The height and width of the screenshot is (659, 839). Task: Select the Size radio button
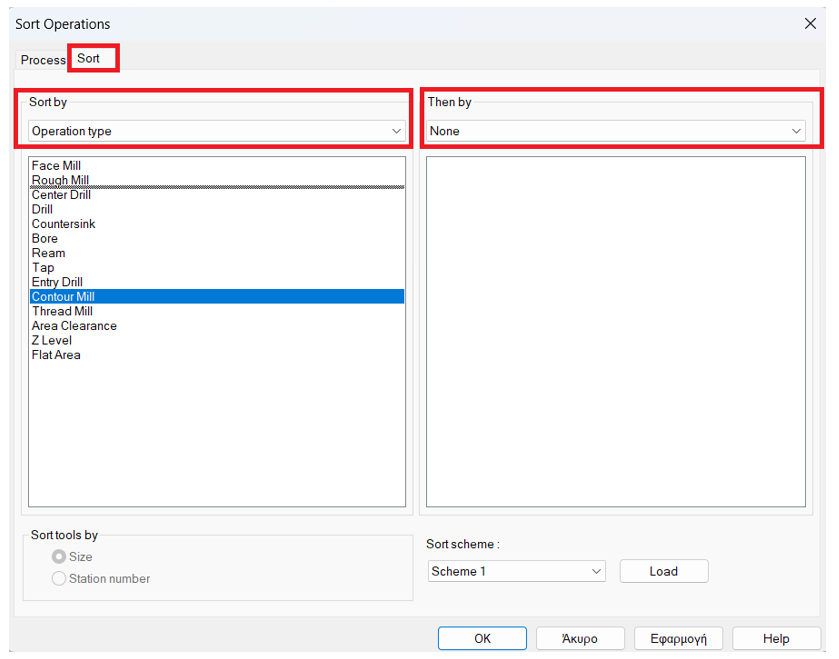[x=59, y=557]
